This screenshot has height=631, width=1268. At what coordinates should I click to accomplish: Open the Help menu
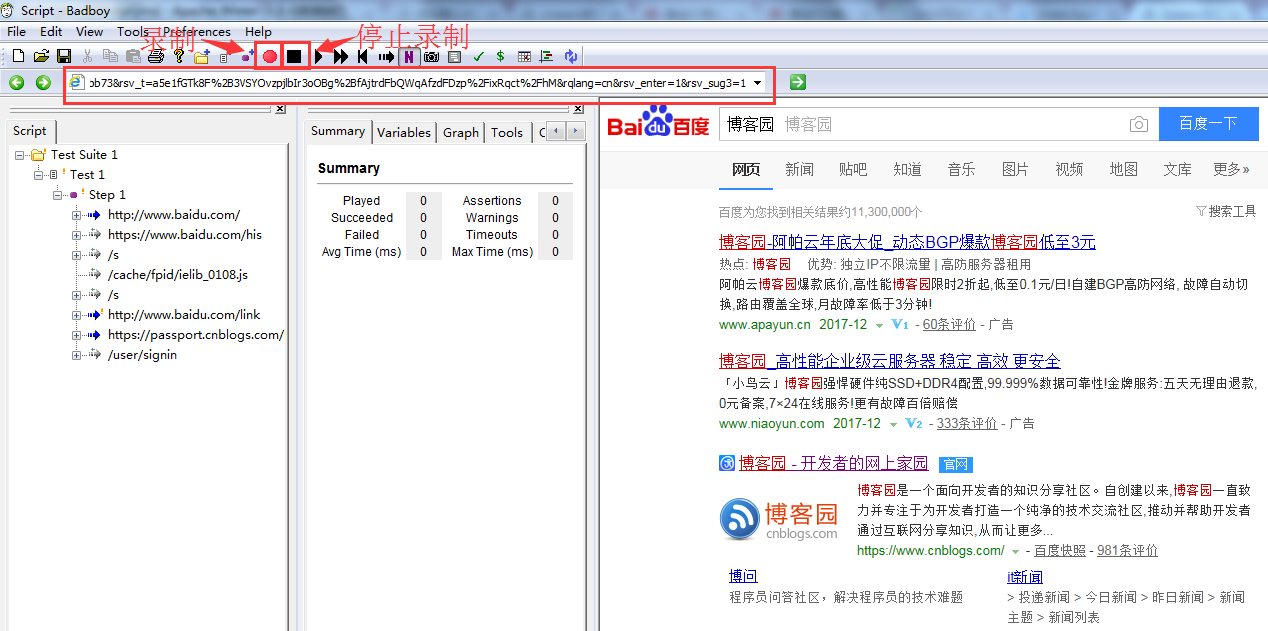(x=258, y=32)
